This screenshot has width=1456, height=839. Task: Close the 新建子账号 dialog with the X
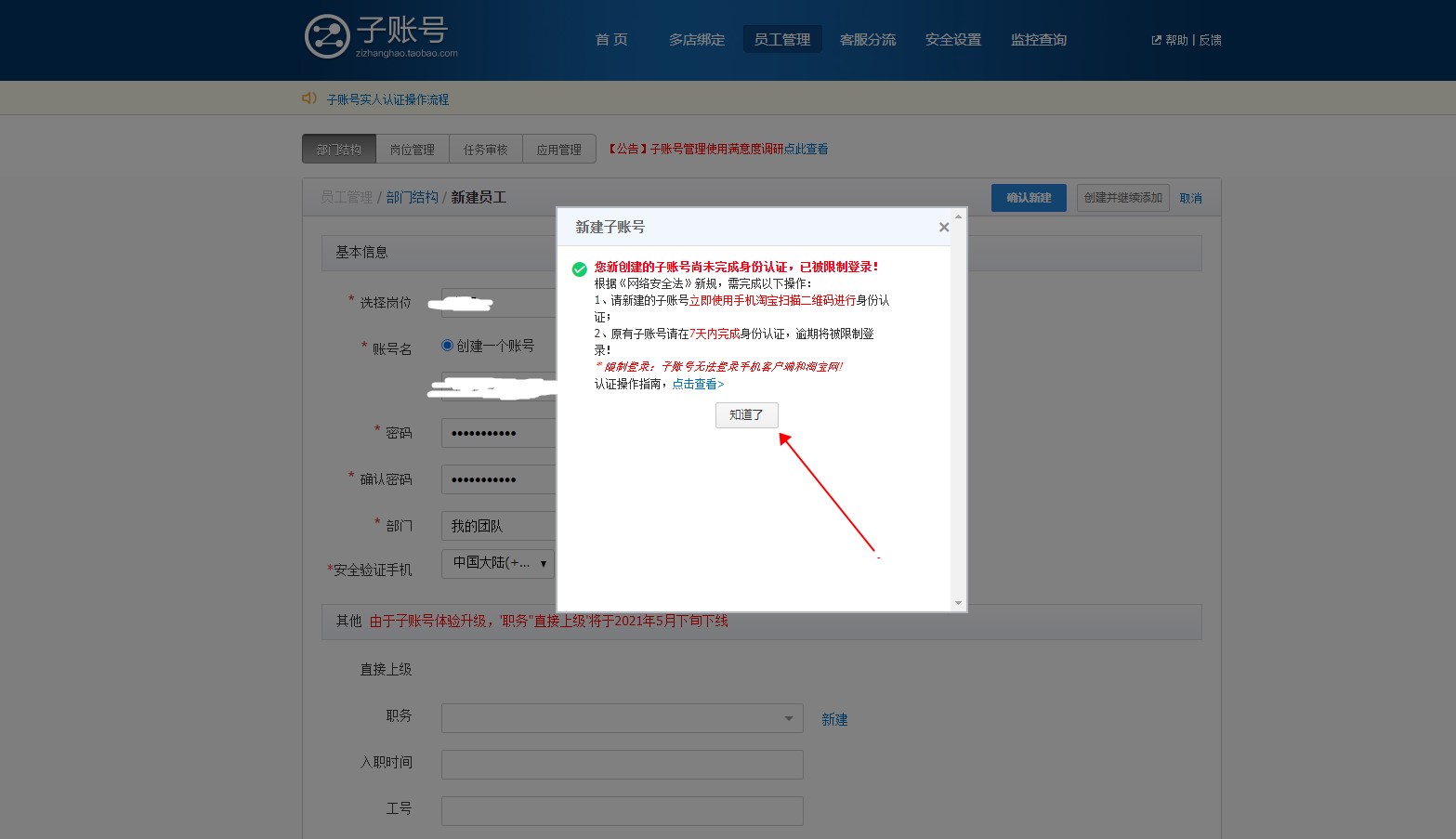click(x=944, y=227)
